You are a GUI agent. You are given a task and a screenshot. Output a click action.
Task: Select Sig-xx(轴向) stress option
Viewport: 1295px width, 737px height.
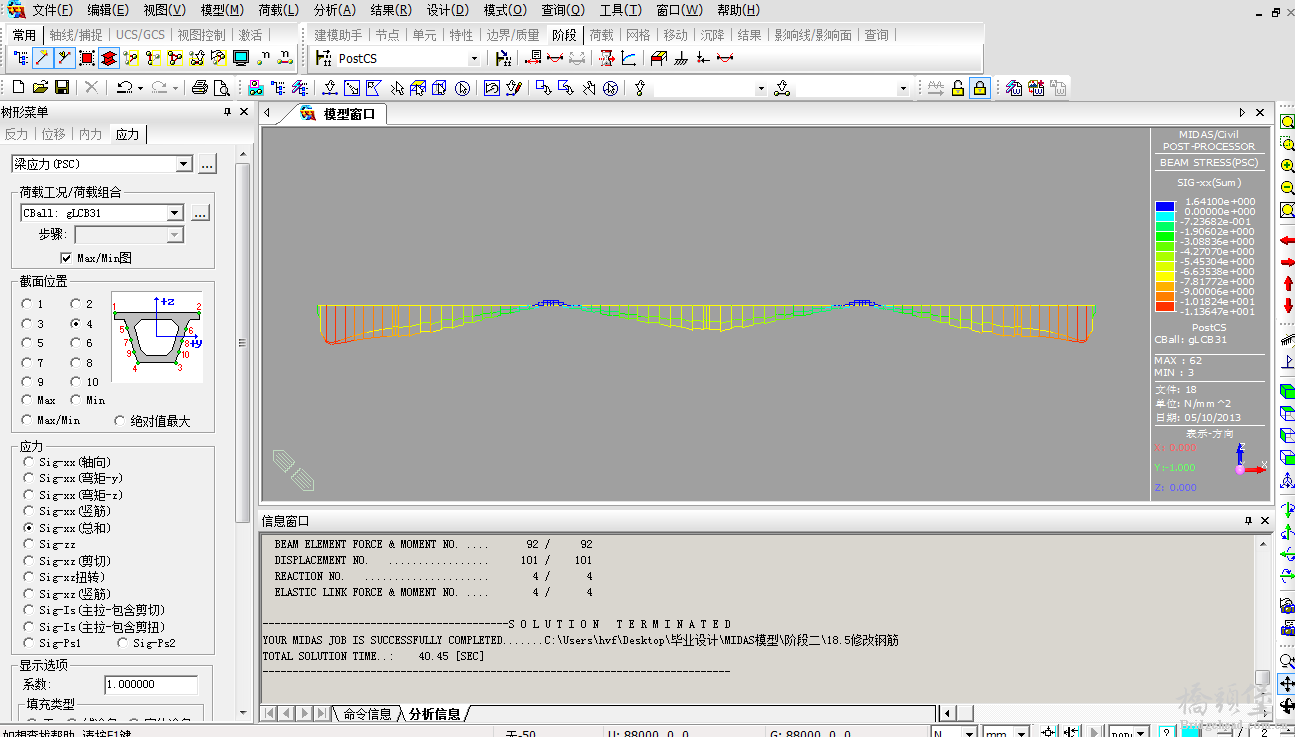click(x=29, y=463)
